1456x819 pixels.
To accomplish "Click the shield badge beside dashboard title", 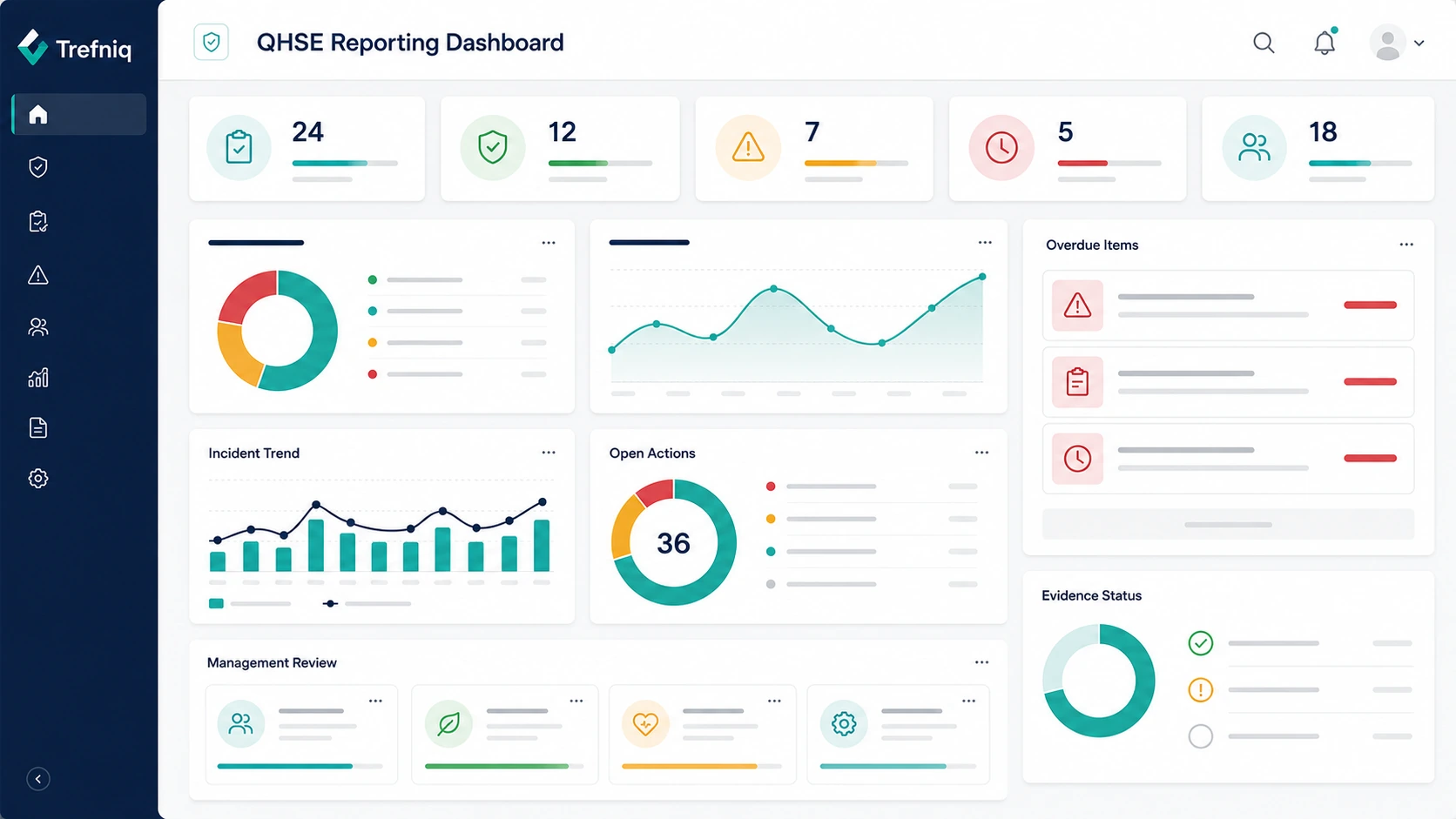I will click(212, 42).
